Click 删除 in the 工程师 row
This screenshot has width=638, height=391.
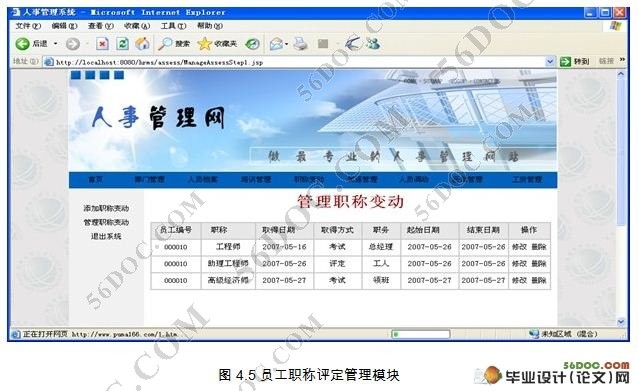point(539,247)
